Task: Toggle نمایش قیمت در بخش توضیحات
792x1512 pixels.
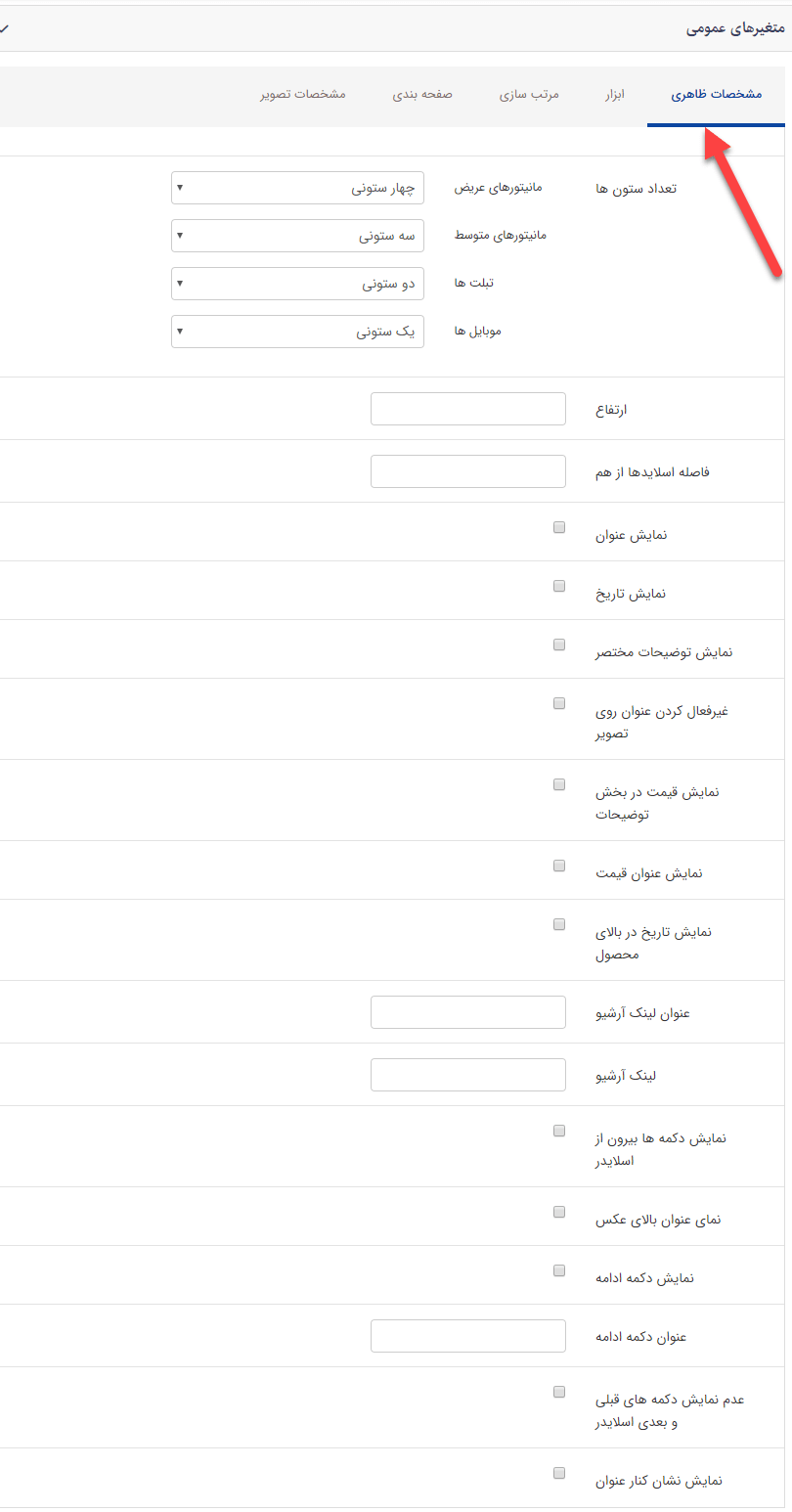Action: point(558,783)
